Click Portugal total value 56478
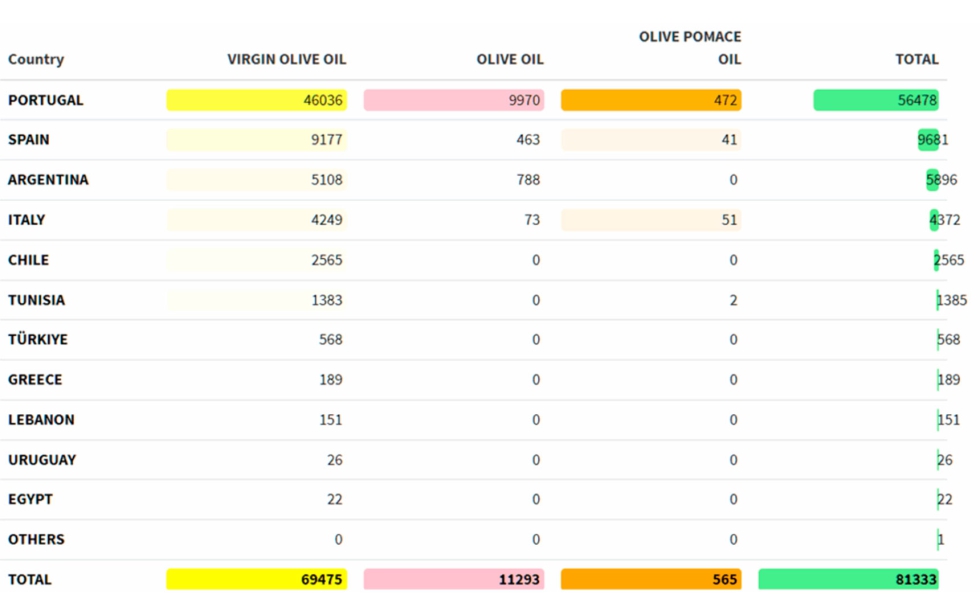980x615 pixels. pos(917,100)
